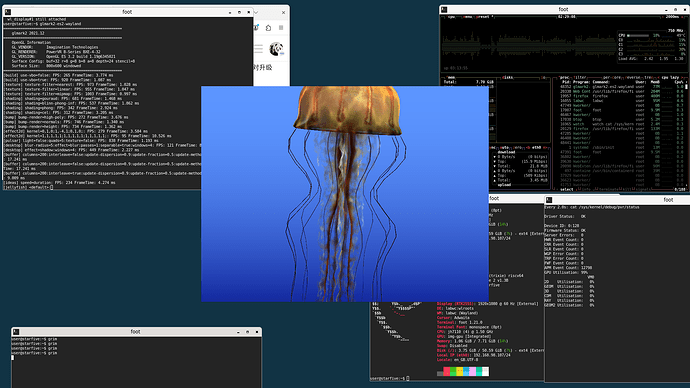Click the '[jellyfish] <default>' prompt line
This screenshot has width=690, height=388.
(28, 187)
